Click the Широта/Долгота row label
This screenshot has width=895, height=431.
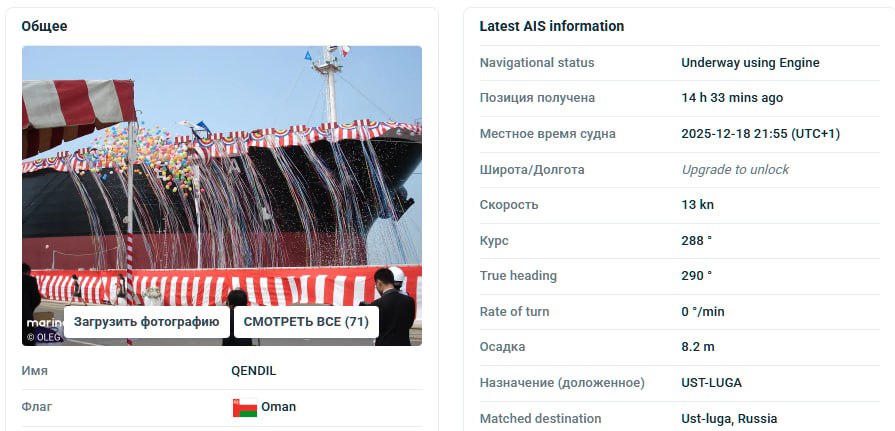point(532,170)
